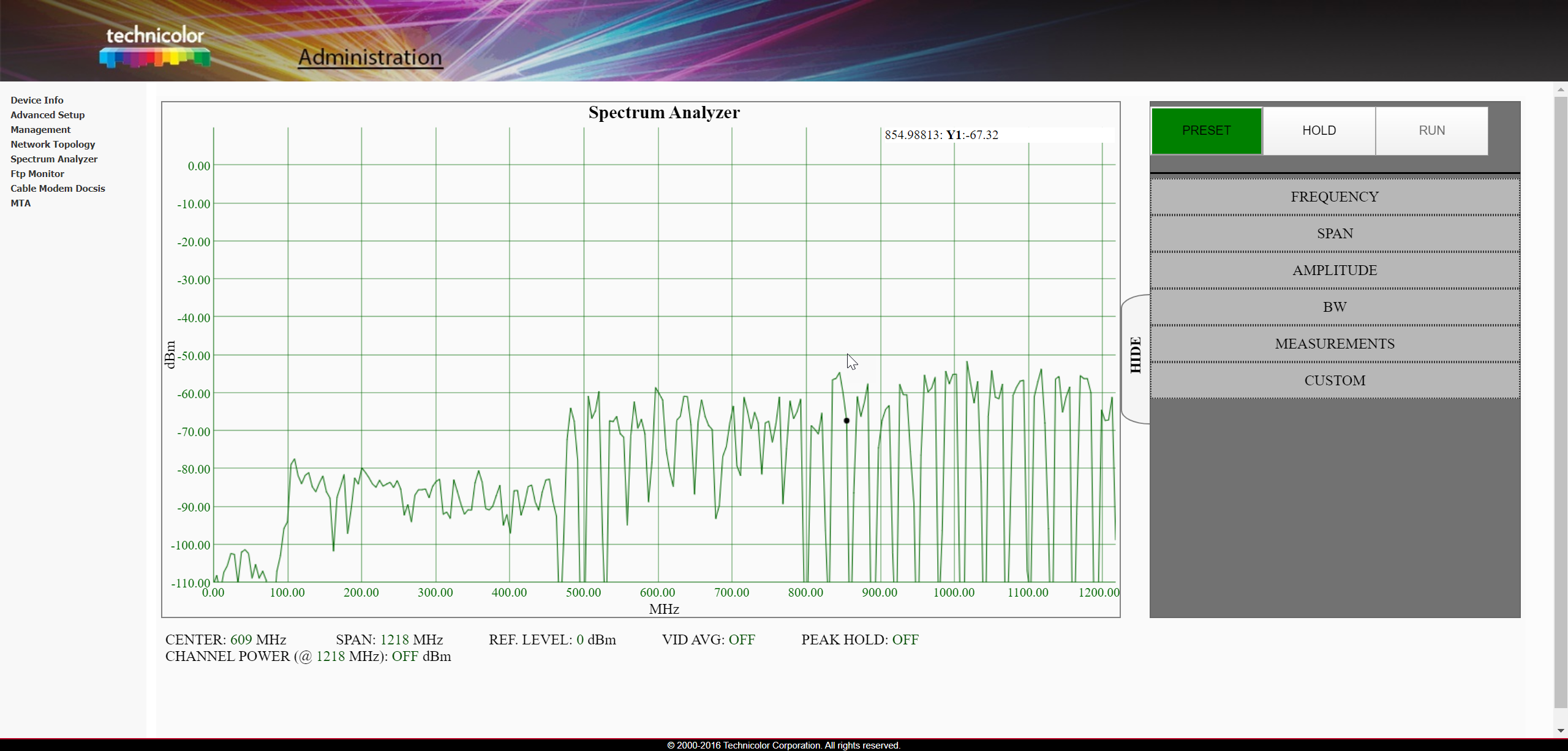Viewport: 1568px width, 751px height.
Task: Click the technicolor logo
Action: 155,47
